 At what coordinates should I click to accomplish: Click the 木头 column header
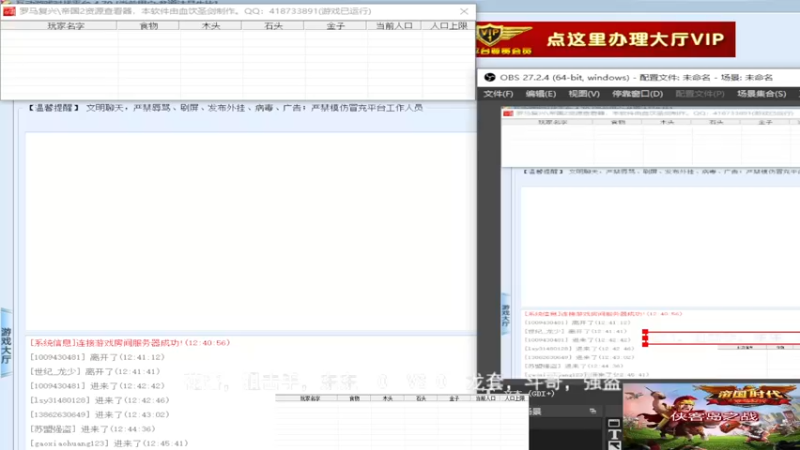pos(211,26)
